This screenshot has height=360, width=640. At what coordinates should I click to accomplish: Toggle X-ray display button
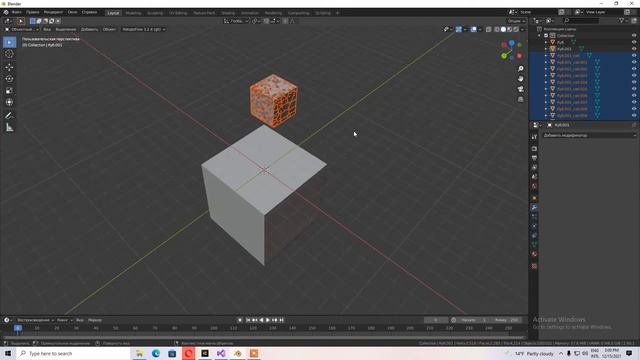(489, 29)
